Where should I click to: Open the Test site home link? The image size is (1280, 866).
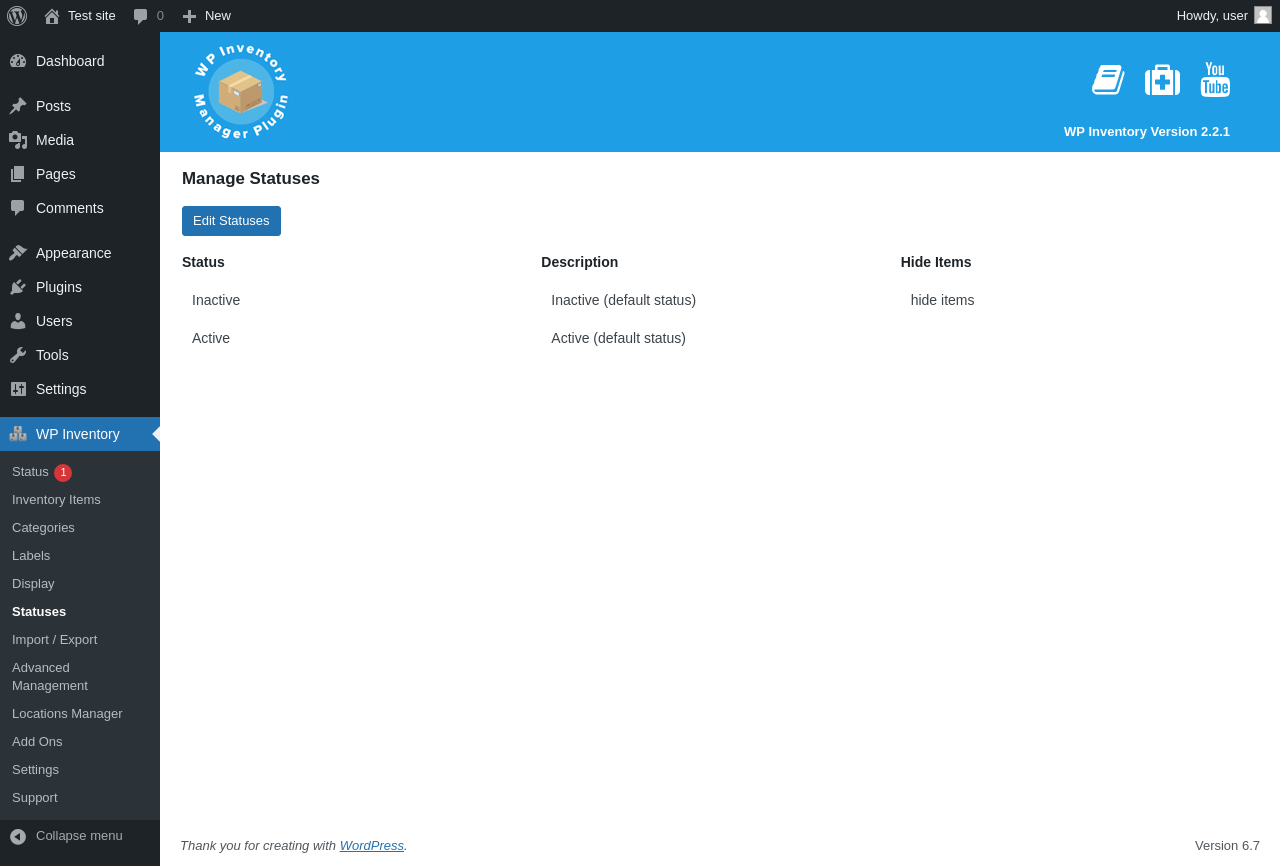80,16
